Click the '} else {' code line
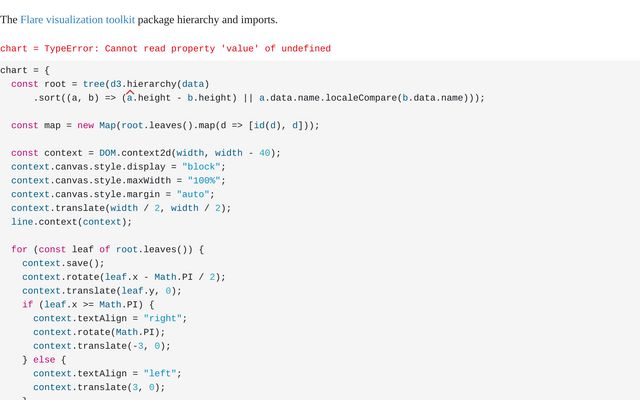Image resolution: width=640 pixels, height=400 pixels. (44, 360)
